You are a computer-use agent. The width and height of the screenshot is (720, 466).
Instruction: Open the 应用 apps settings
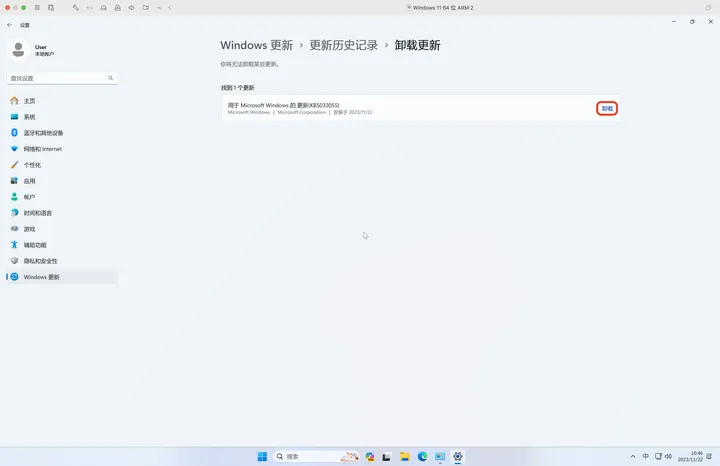pyautogui.click(x=62, y=181)
